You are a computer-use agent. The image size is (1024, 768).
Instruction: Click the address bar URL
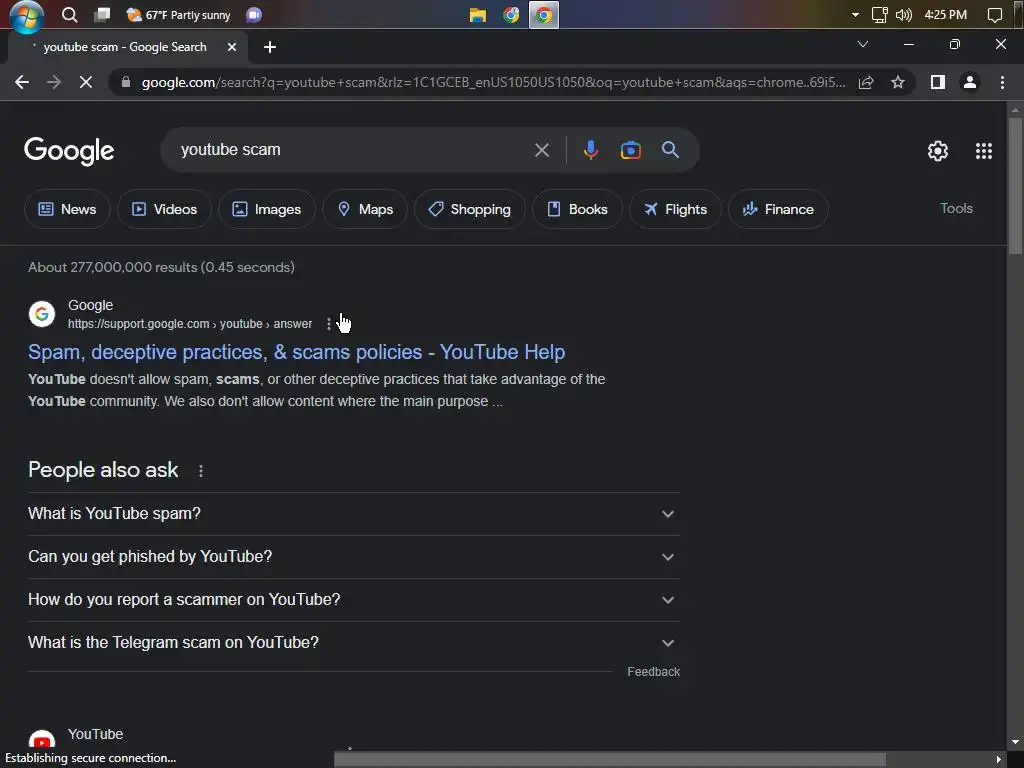tap(493, 82)
